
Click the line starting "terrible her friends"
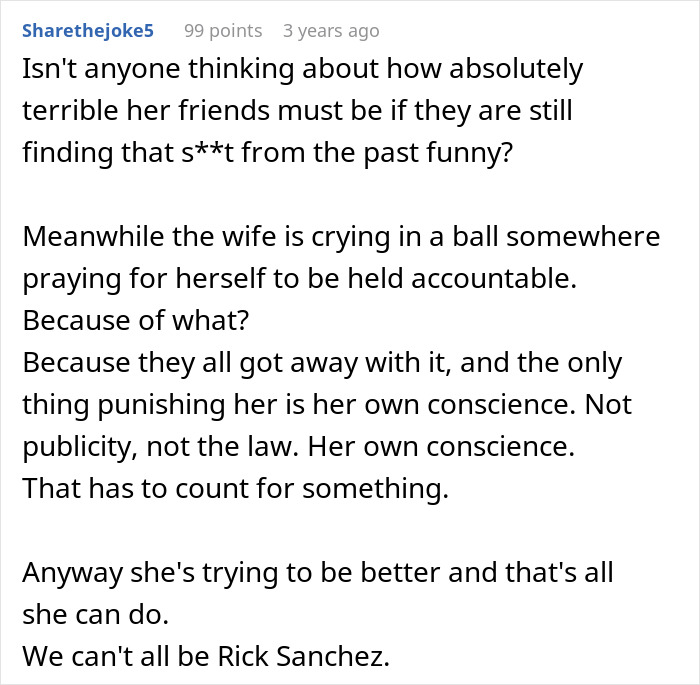point(297,112)
